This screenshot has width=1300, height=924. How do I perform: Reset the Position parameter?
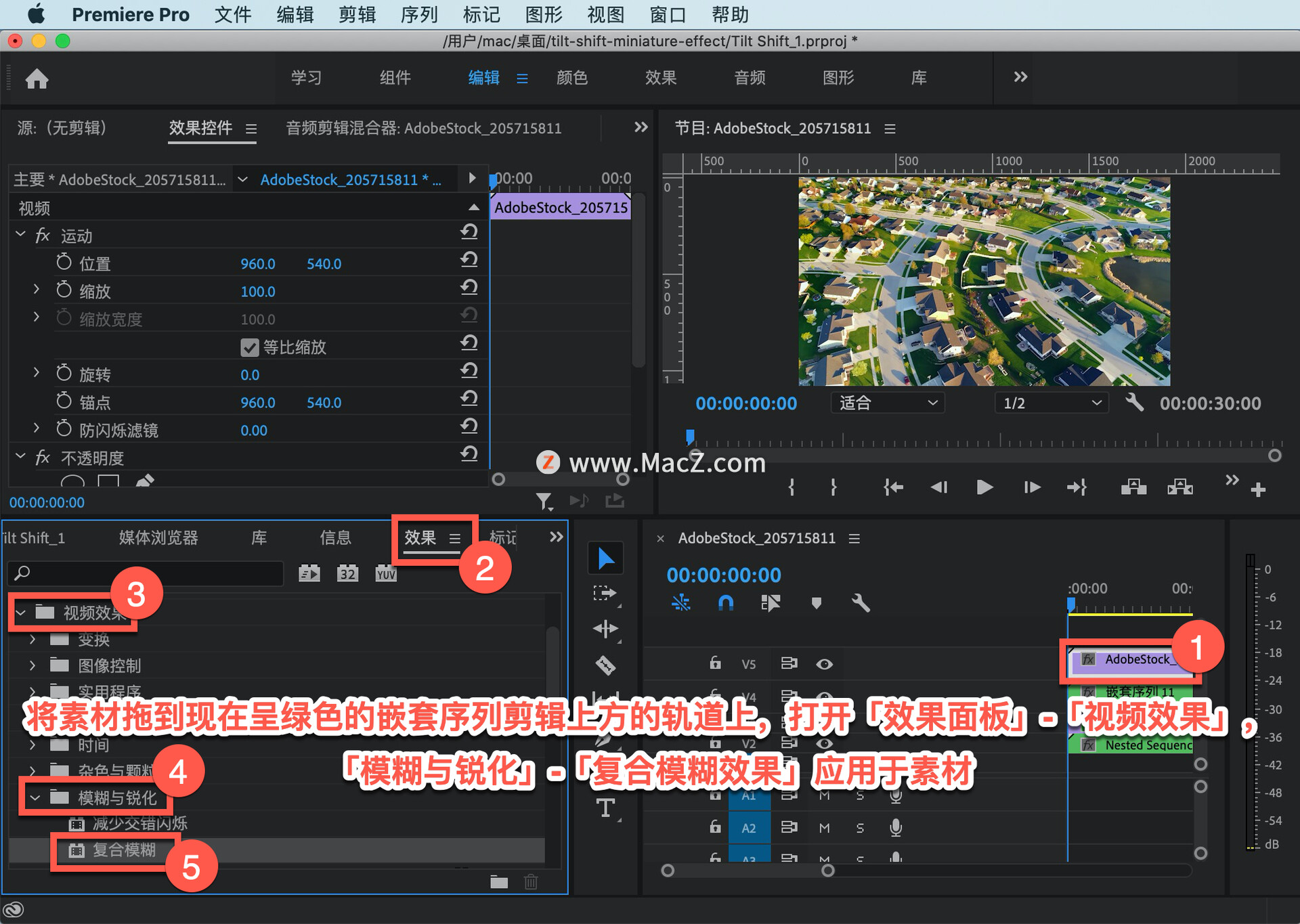(x=469, y=259)
